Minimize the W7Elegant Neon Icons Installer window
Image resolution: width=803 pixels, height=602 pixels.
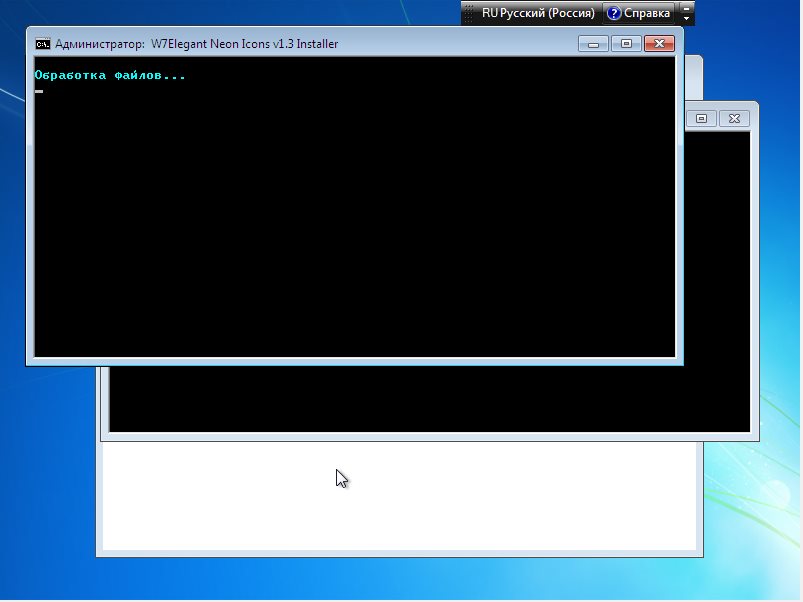tap(593, 44)
